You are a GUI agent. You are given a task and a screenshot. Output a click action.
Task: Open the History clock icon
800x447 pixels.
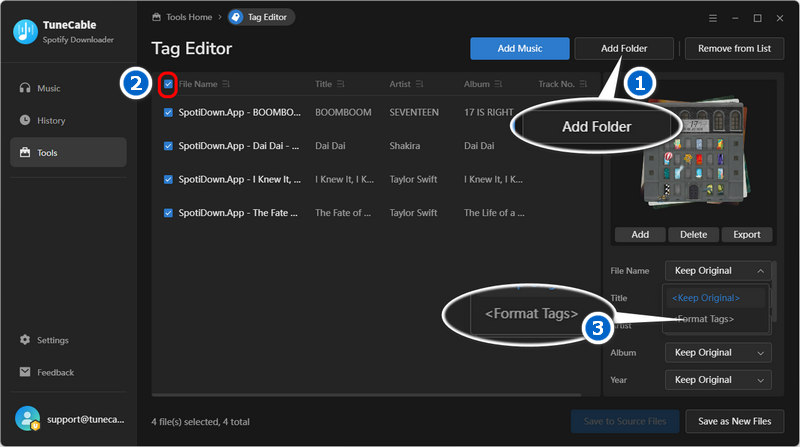25,120
